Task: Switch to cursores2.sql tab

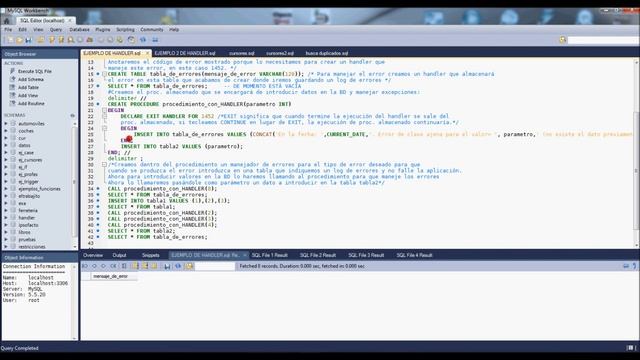Action: coord(280,53)
